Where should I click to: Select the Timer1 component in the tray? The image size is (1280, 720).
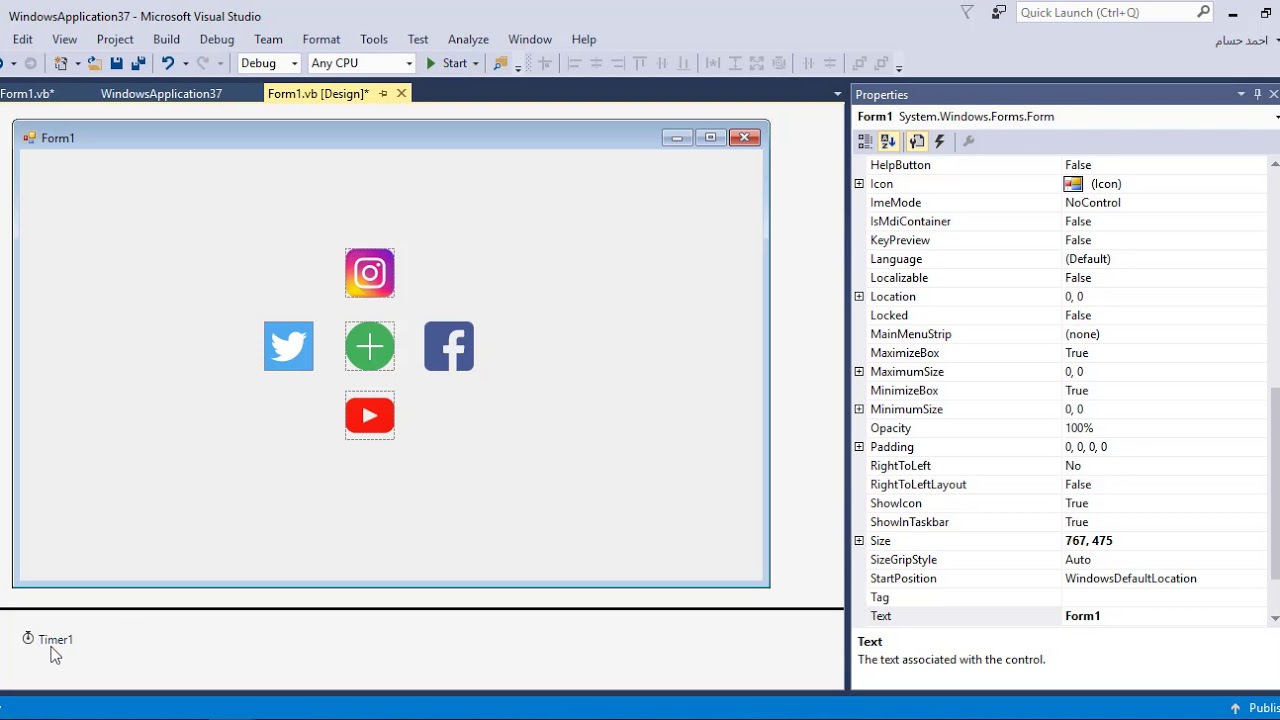[48, 639]
